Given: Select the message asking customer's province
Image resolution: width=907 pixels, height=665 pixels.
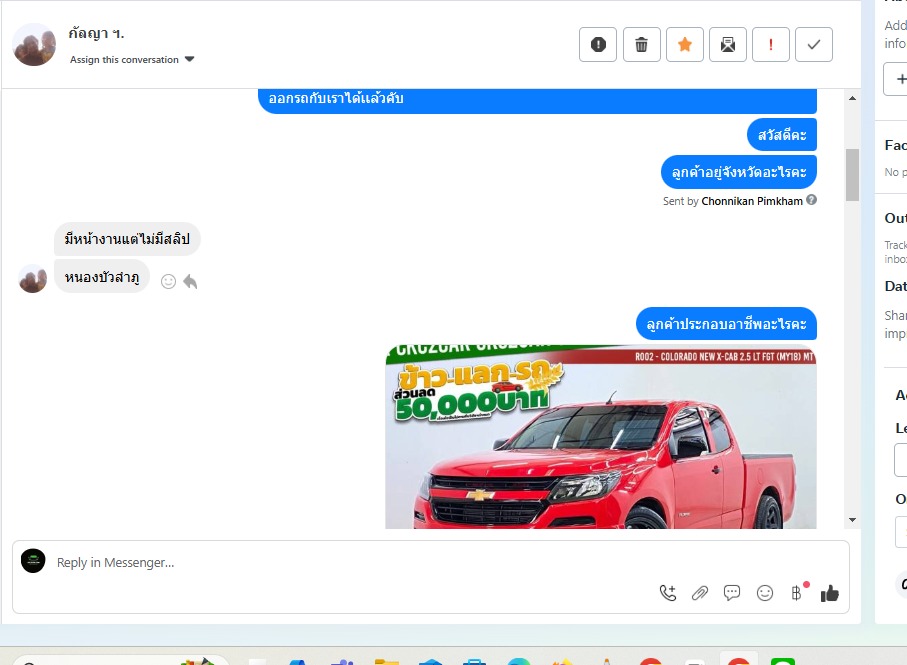Looking at the screenshot, I should tap(739, 172).
